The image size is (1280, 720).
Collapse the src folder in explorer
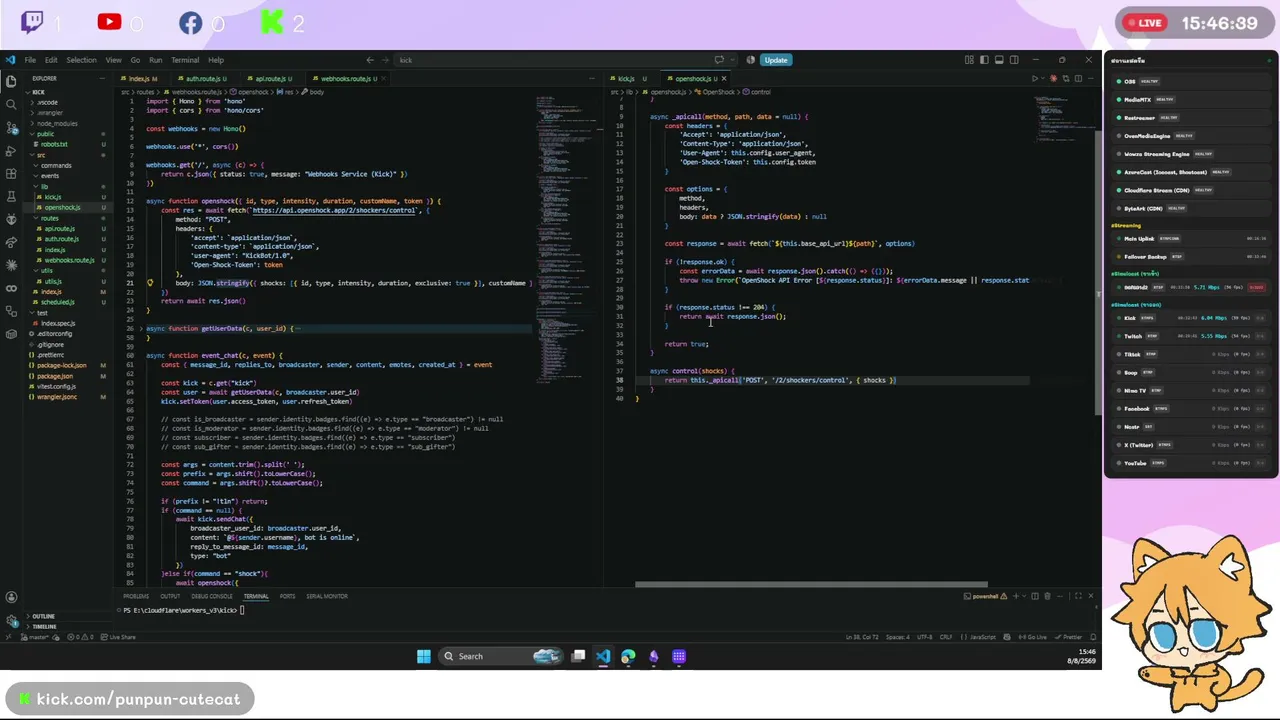(40, 155)
